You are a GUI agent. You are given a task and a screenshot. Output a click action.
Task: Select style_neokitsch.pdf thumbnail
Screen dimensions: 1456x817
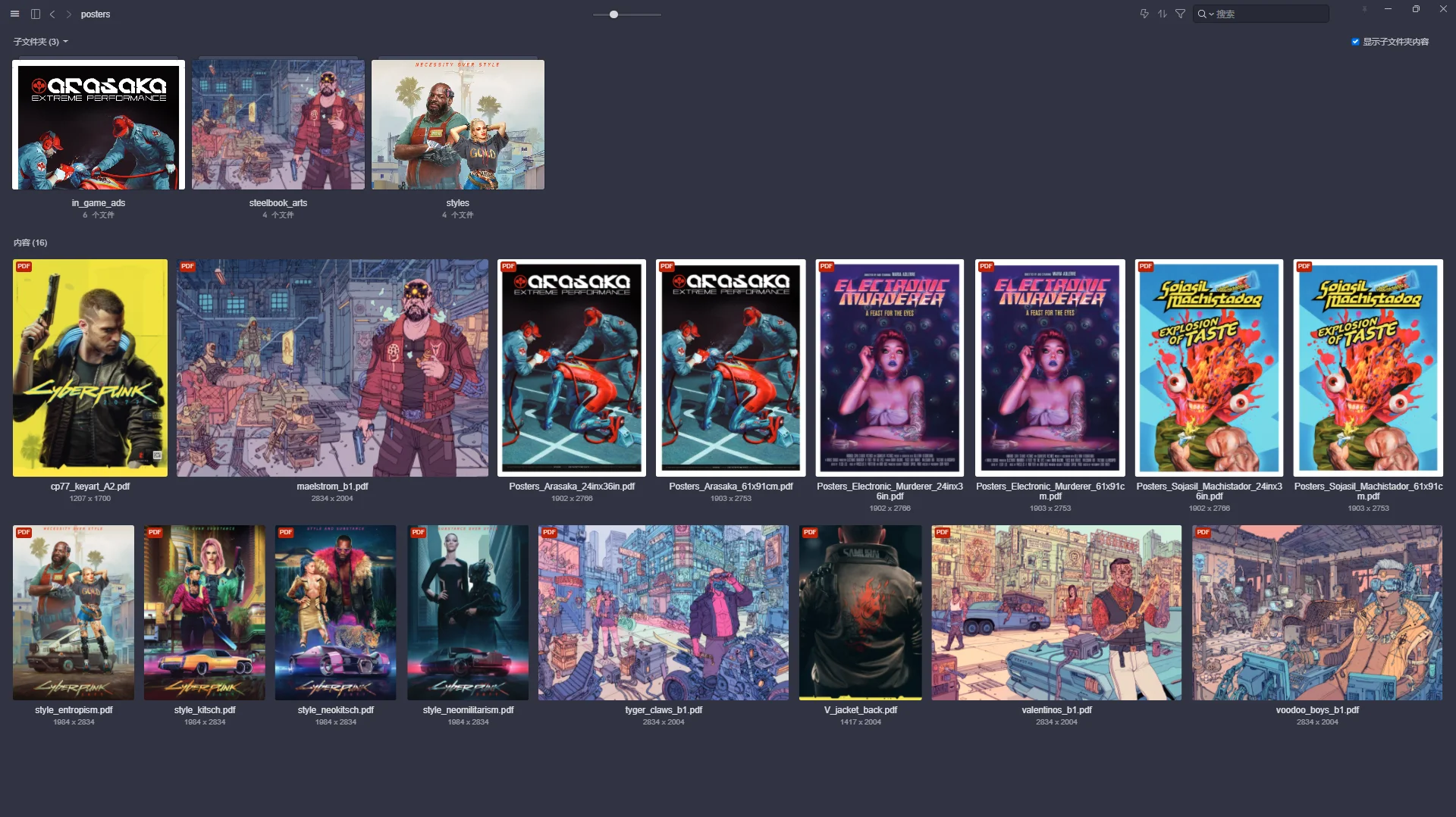(336, 612)
